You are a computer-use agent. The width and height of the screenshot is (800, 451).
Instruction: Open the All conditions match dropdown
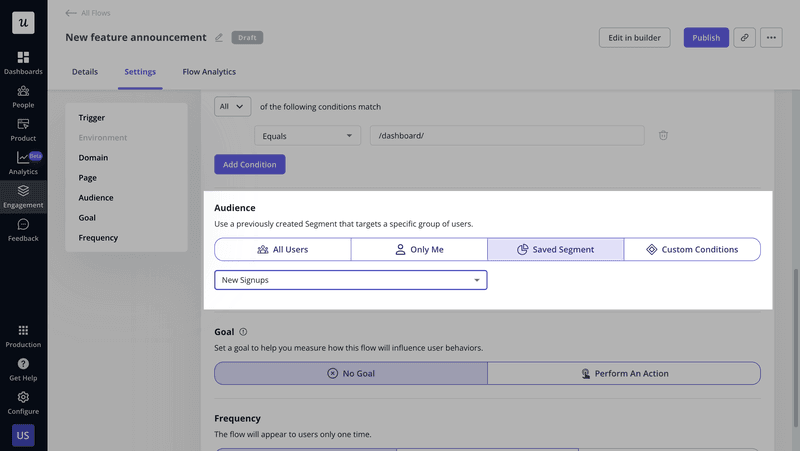[x=233, y=107]
